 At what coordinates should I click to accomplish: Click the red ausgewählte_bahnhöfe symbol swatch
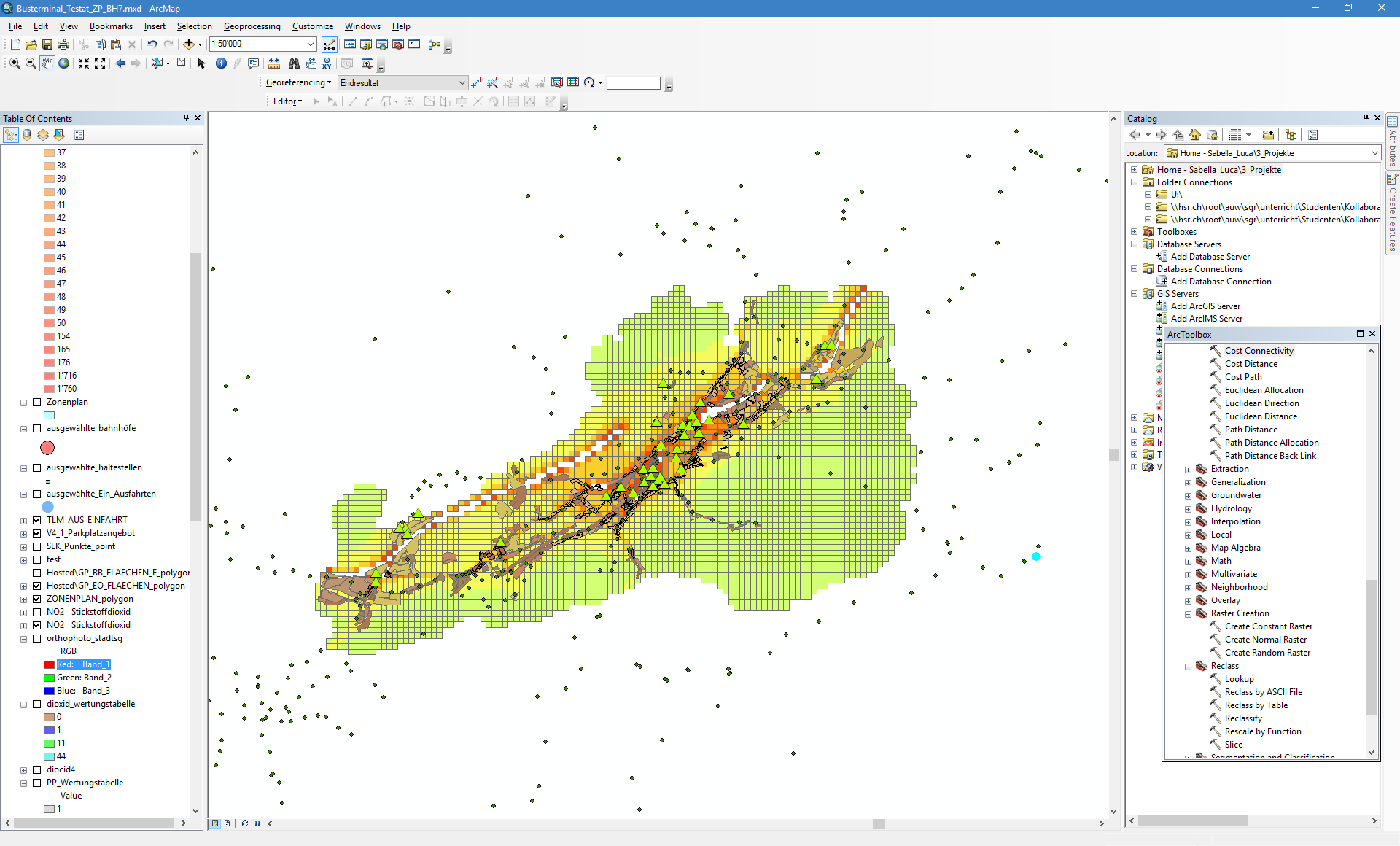click(47, 448)
